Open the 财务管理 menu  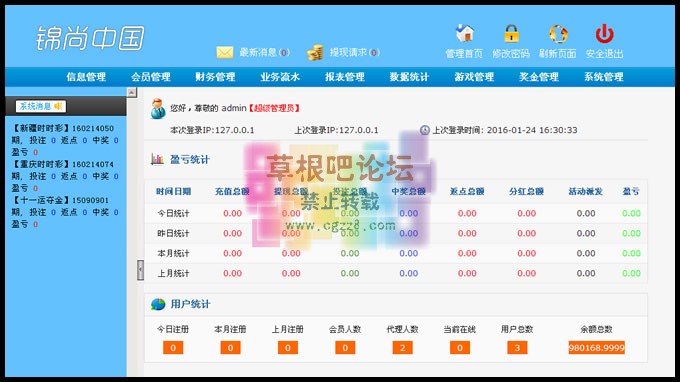pos(215,77)
